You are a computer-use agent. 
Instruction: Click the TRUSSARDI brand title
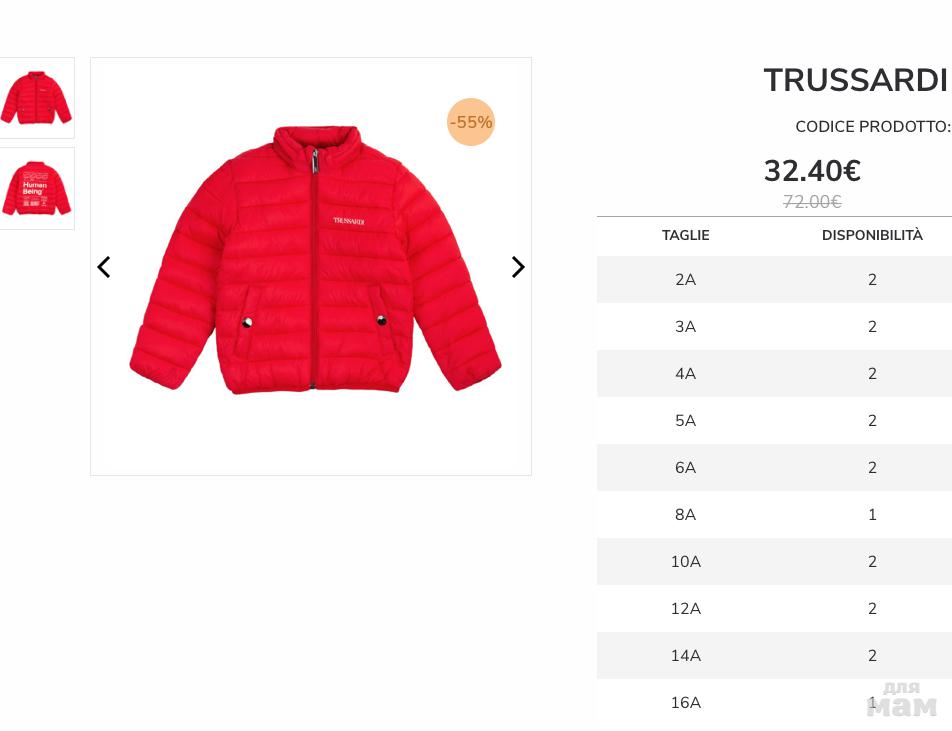coord(855,81)
